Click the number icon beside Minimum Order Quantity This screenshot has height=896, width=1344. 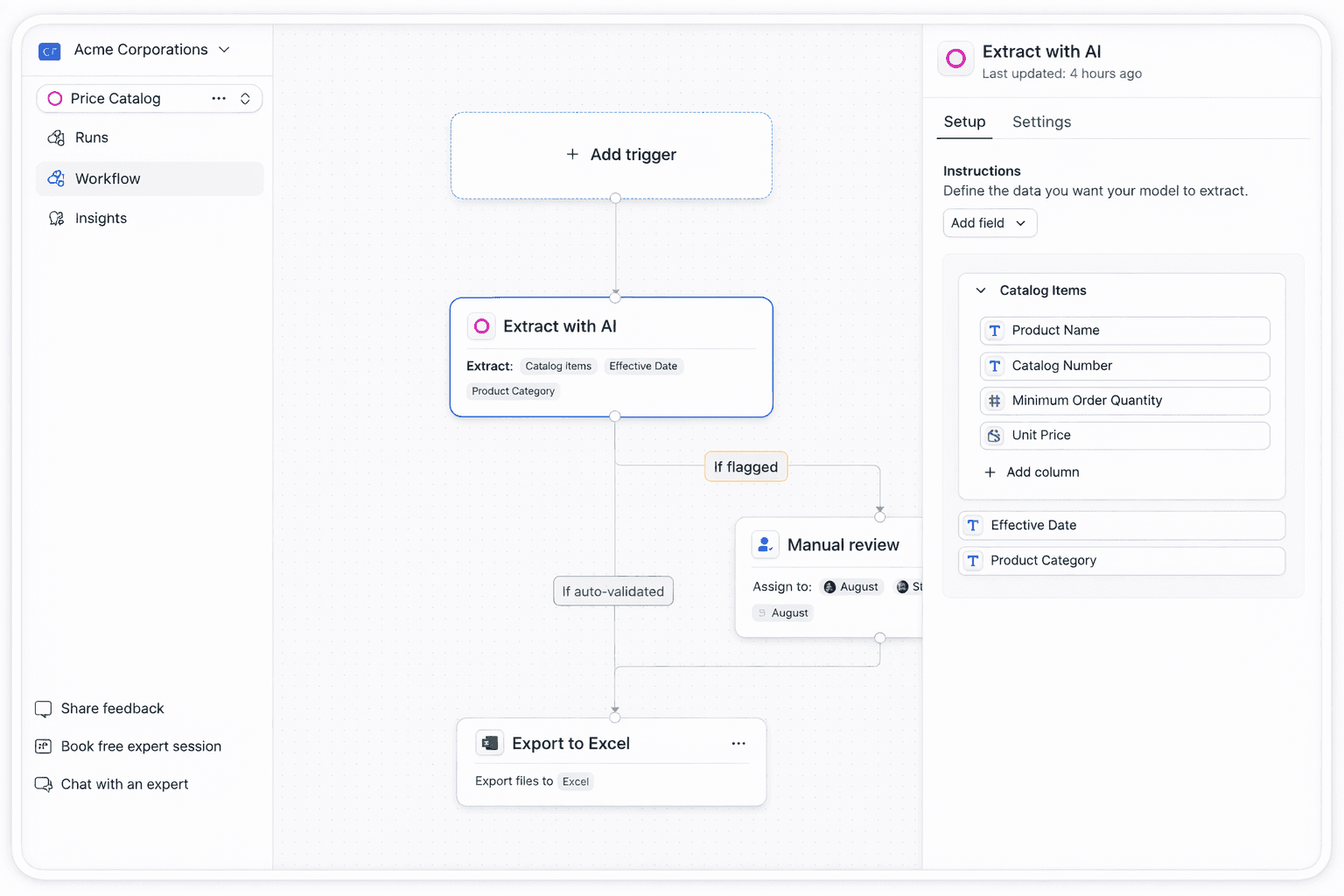(994, 401)
